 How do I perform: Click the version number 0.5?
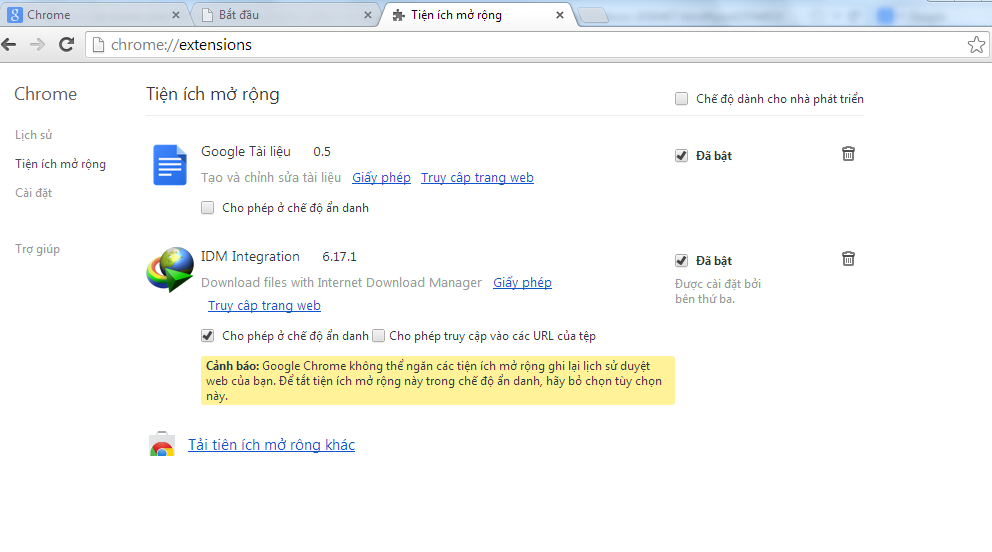[x=322, y=152]
